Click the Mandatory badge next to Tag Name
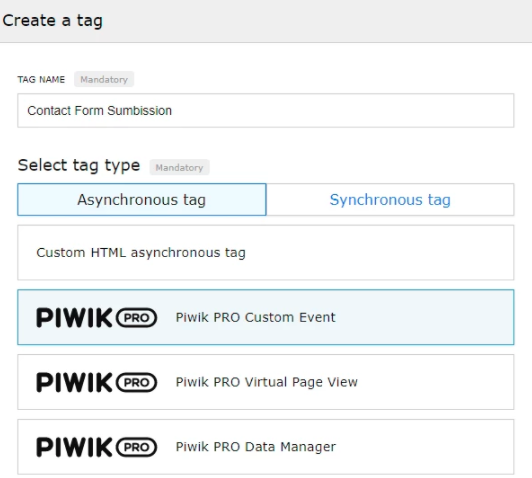Image resolution: width=532 pixels, height=478 pixels. coord(104,79)
